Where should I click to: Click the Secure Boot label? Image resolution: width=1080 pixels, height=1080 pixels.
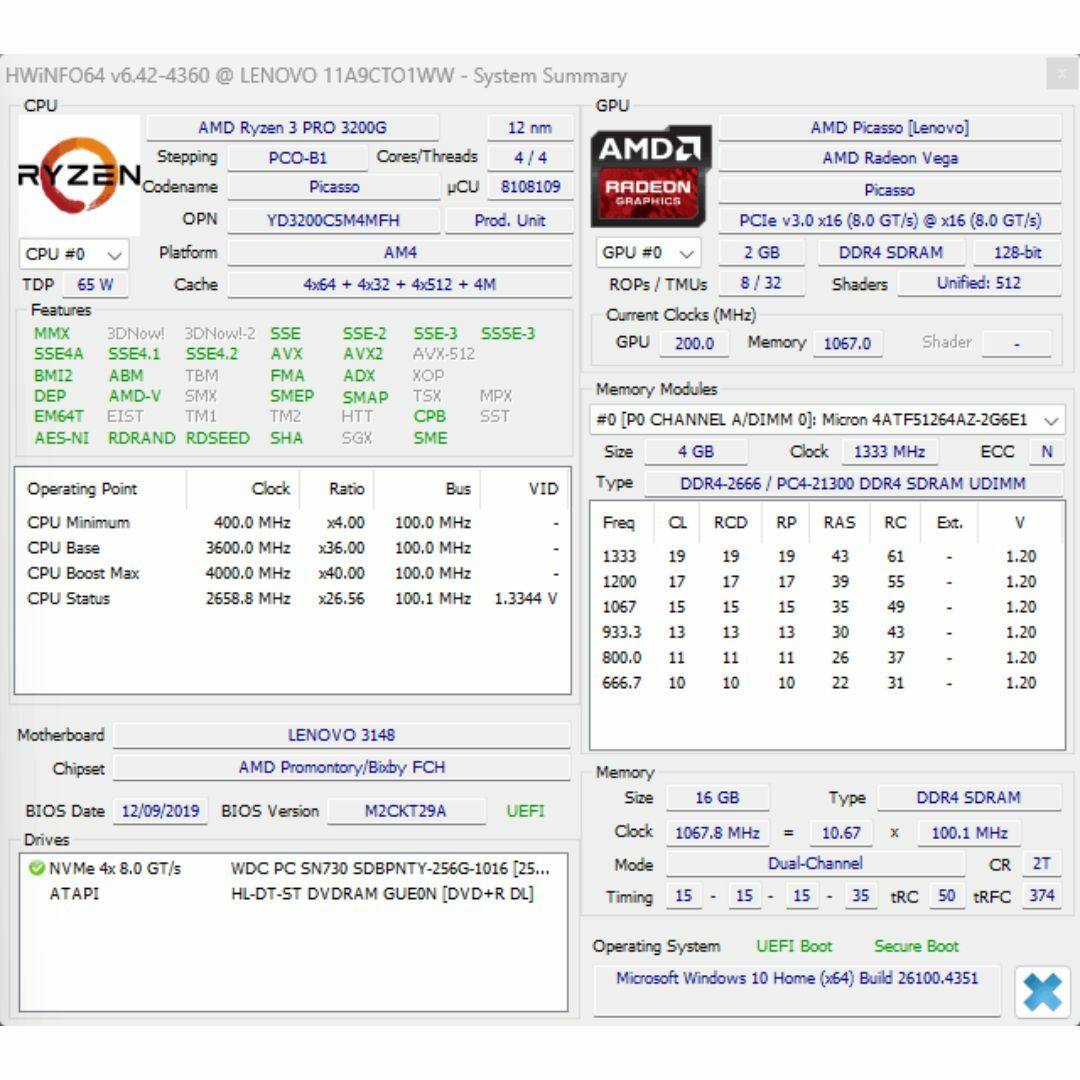(x=916, y=946)
